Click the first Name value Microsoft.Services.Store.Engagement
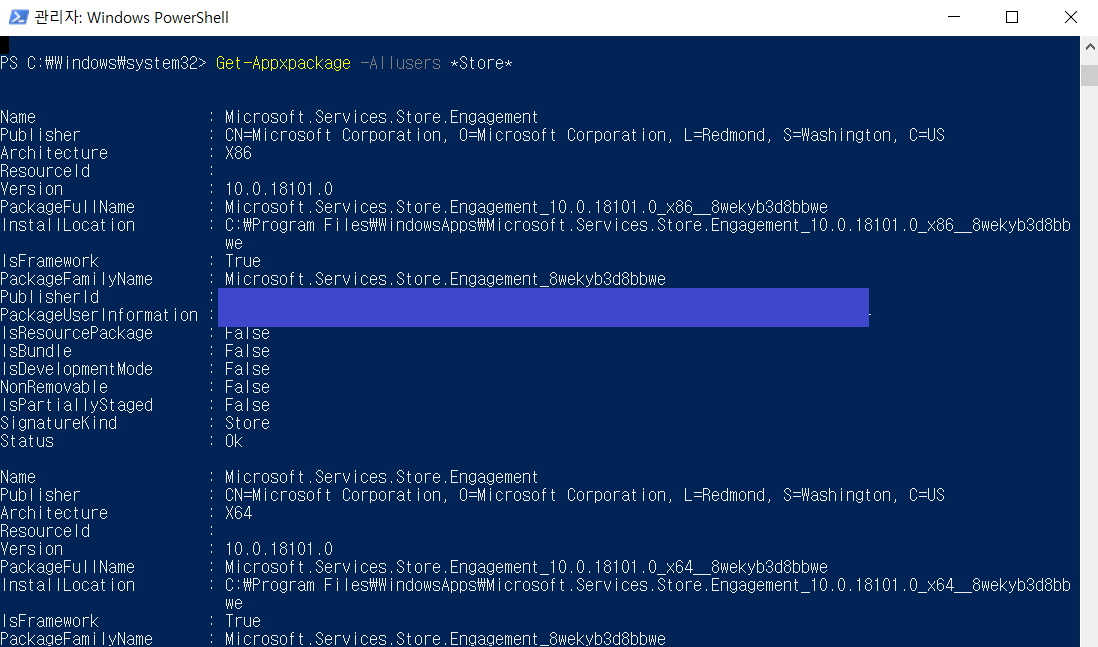The height and width of the screenshot is (647, 1098). pyautogui.click(x=382, y=117)
